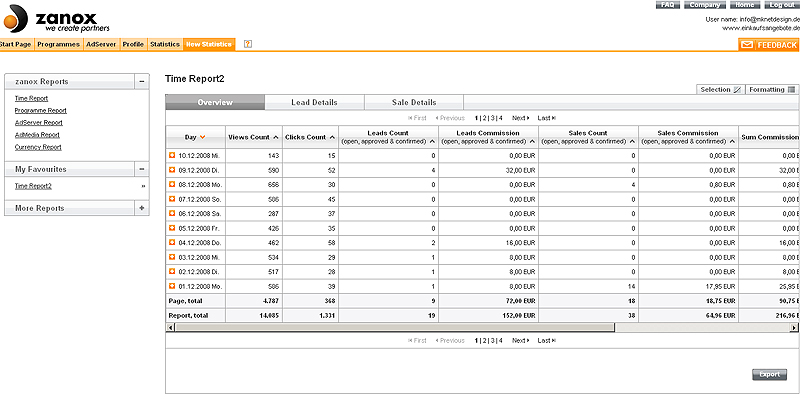
Task: Open Time Report2 favourite arrow menu
Action: (143, 187)
